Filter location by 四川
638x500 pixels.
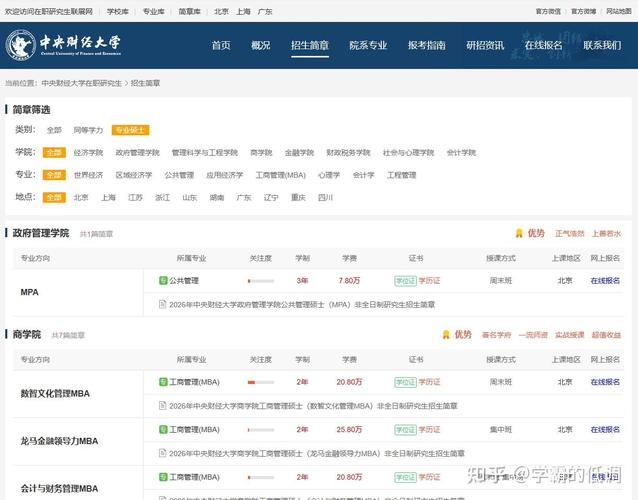pos(325,197)
